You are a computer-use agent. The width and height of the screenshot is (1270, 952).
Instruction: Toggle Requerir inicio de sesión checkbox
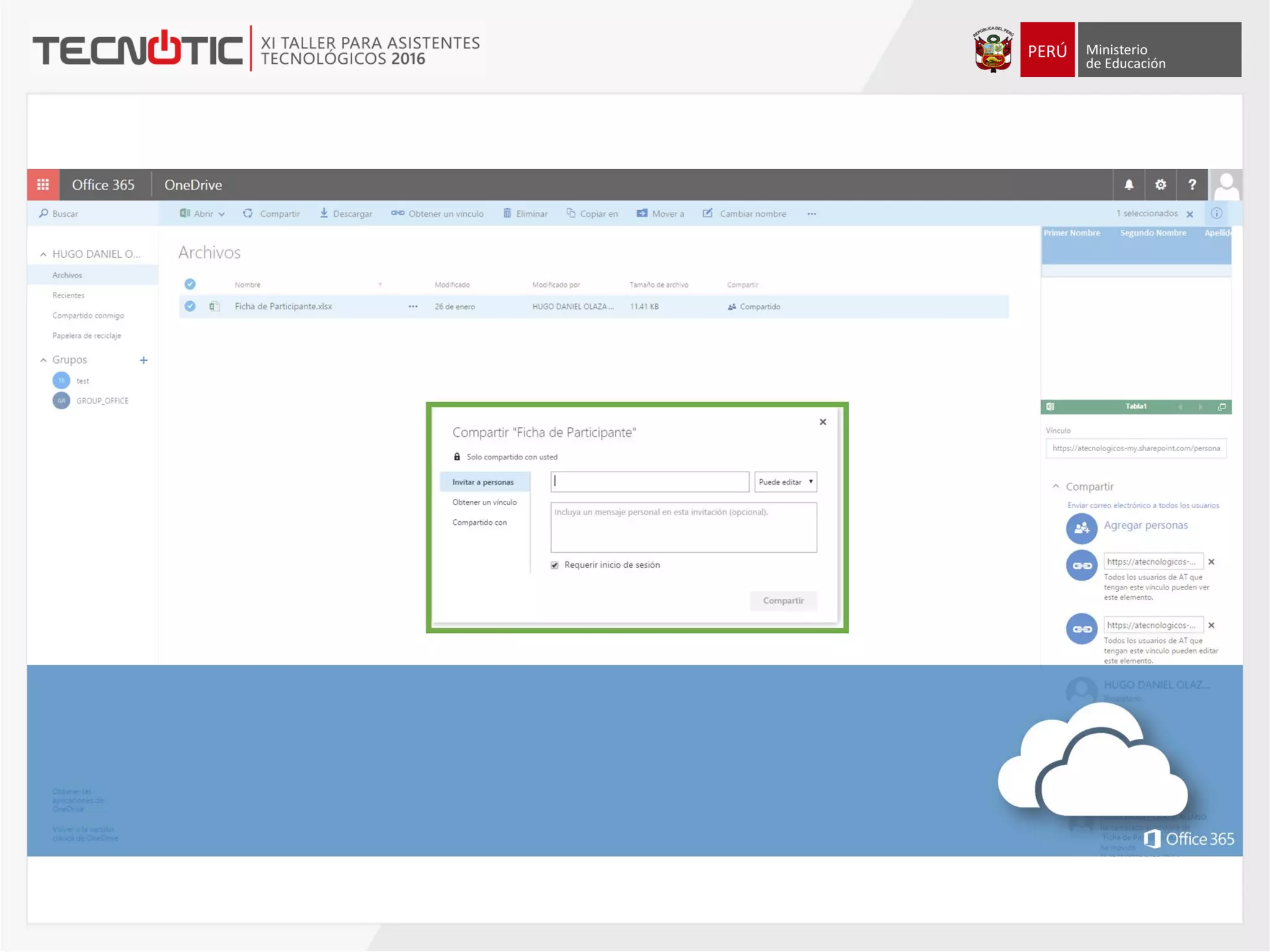554,565
